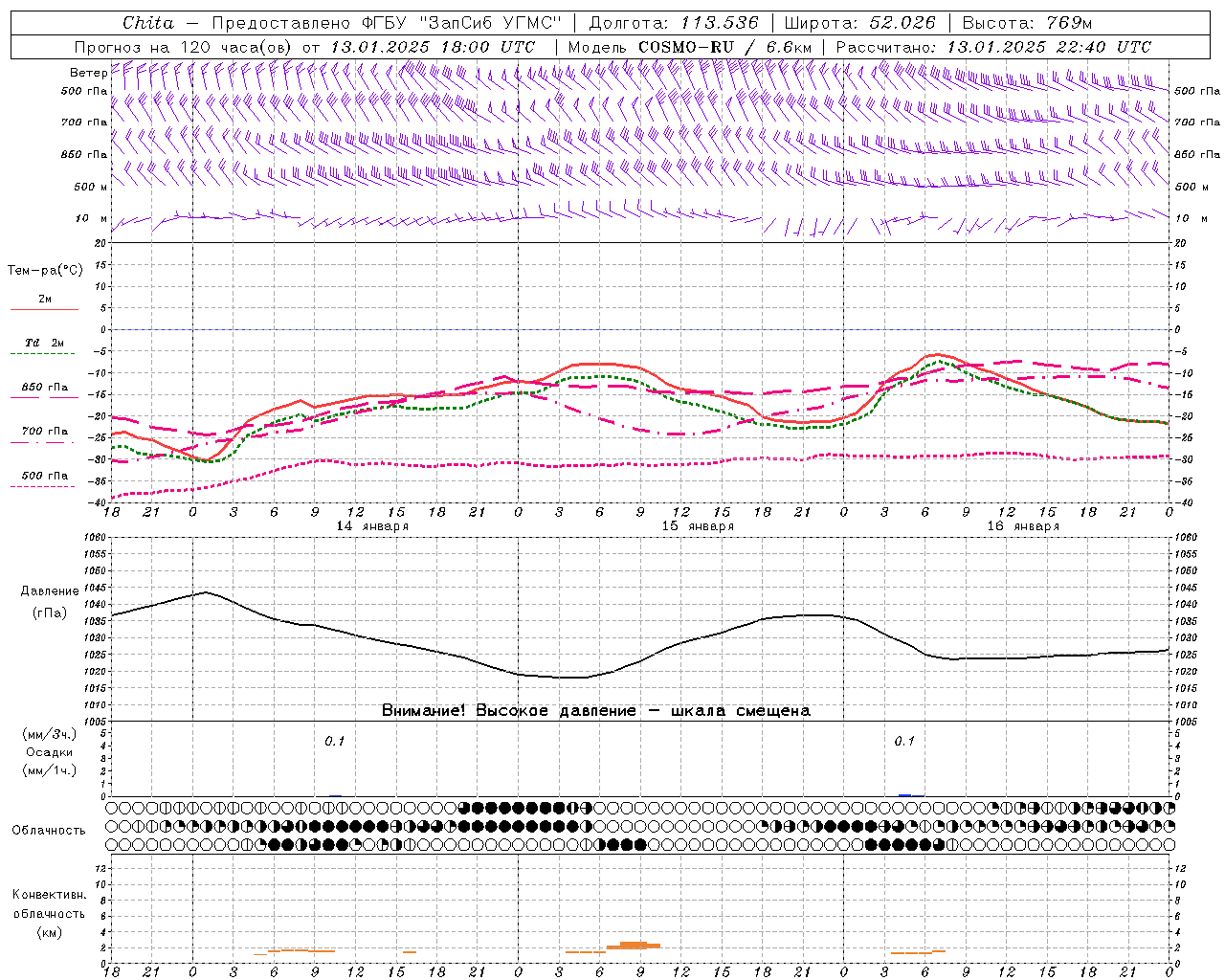Click the "Ветер" wind section label

click(x=88, y=73)
